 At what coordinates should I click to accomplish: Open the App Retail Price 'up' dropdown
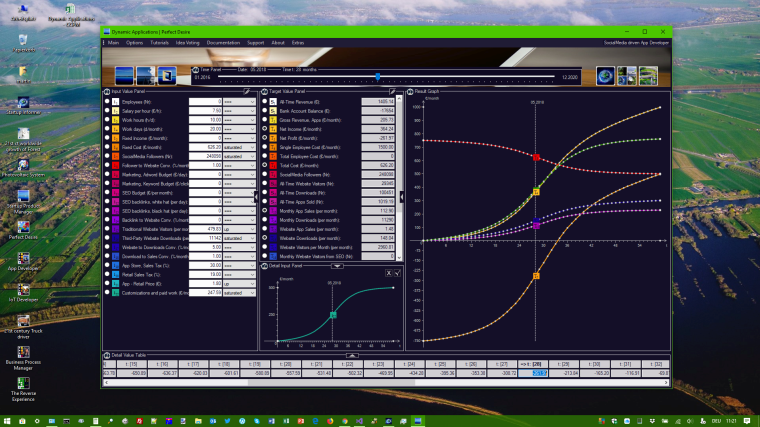[239, 283]
